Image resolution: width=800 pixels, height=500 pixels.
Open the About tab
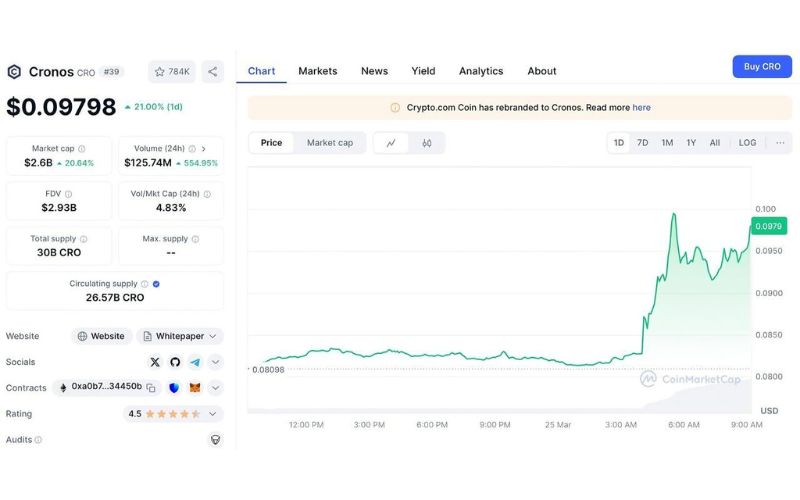[542, 71]
